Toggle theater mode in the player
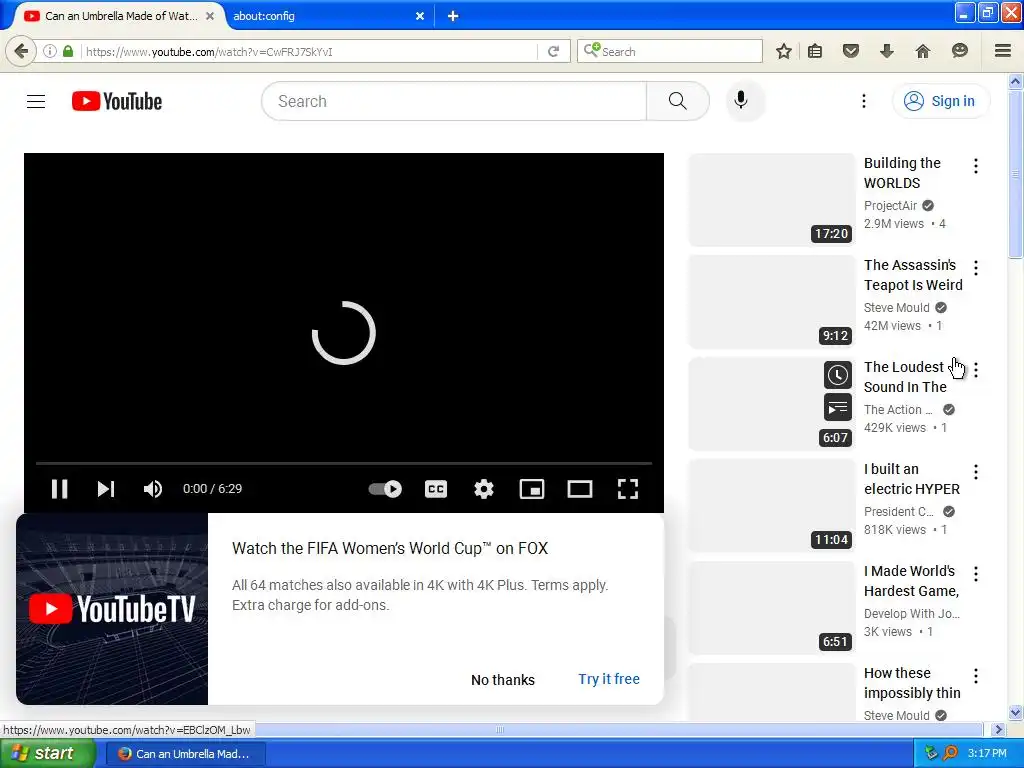 (580, 488)
